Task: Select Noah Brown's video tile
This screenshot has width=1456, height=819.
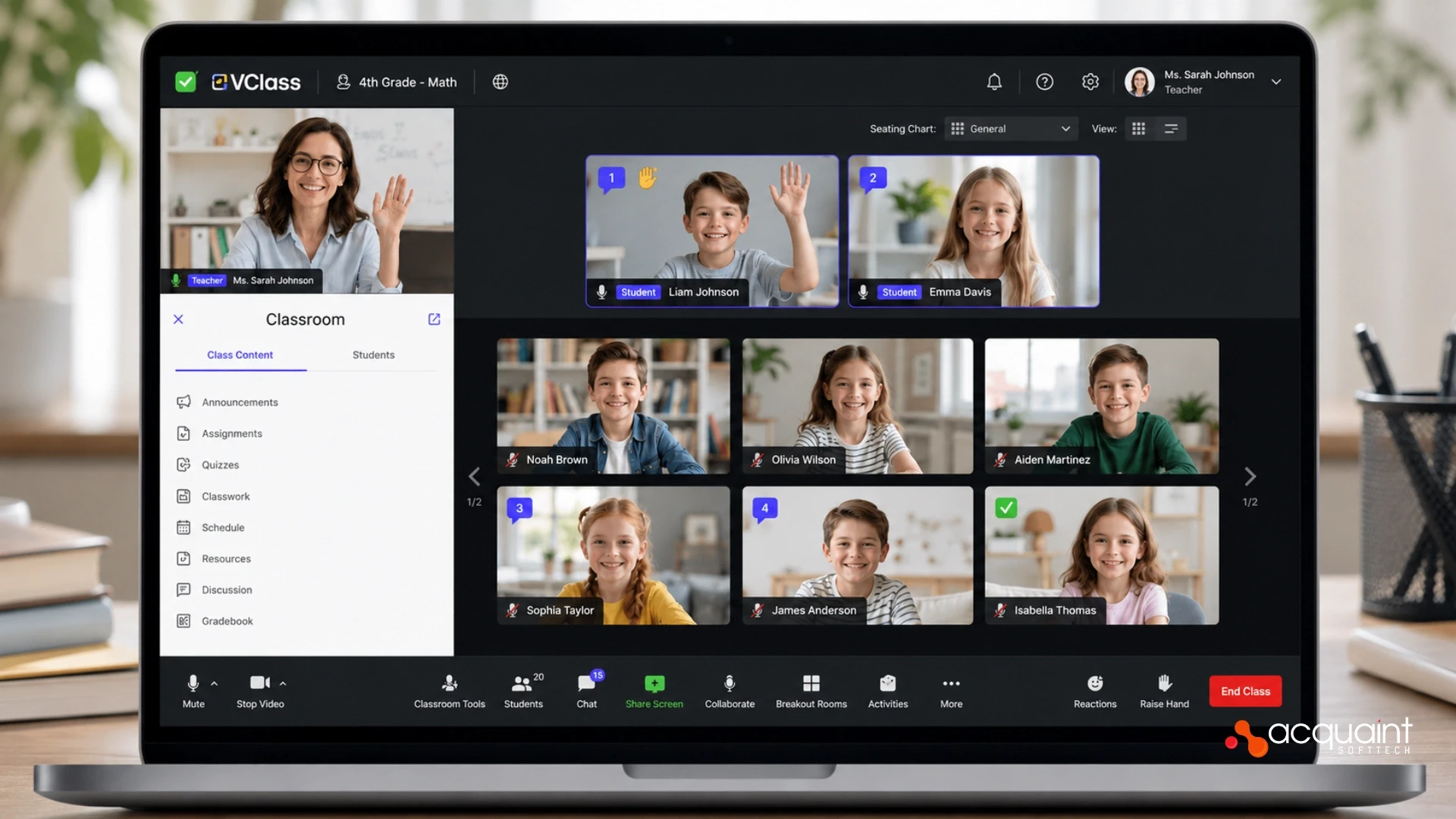Action: (x=613, y=406)
